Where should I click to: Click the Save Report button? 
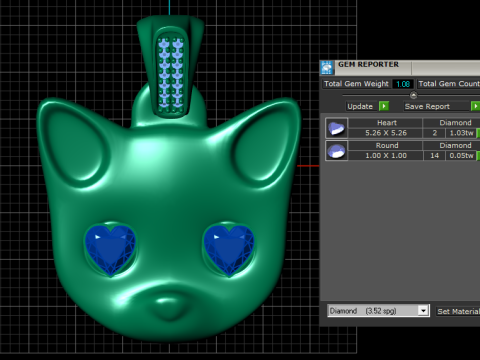point(437,106)
